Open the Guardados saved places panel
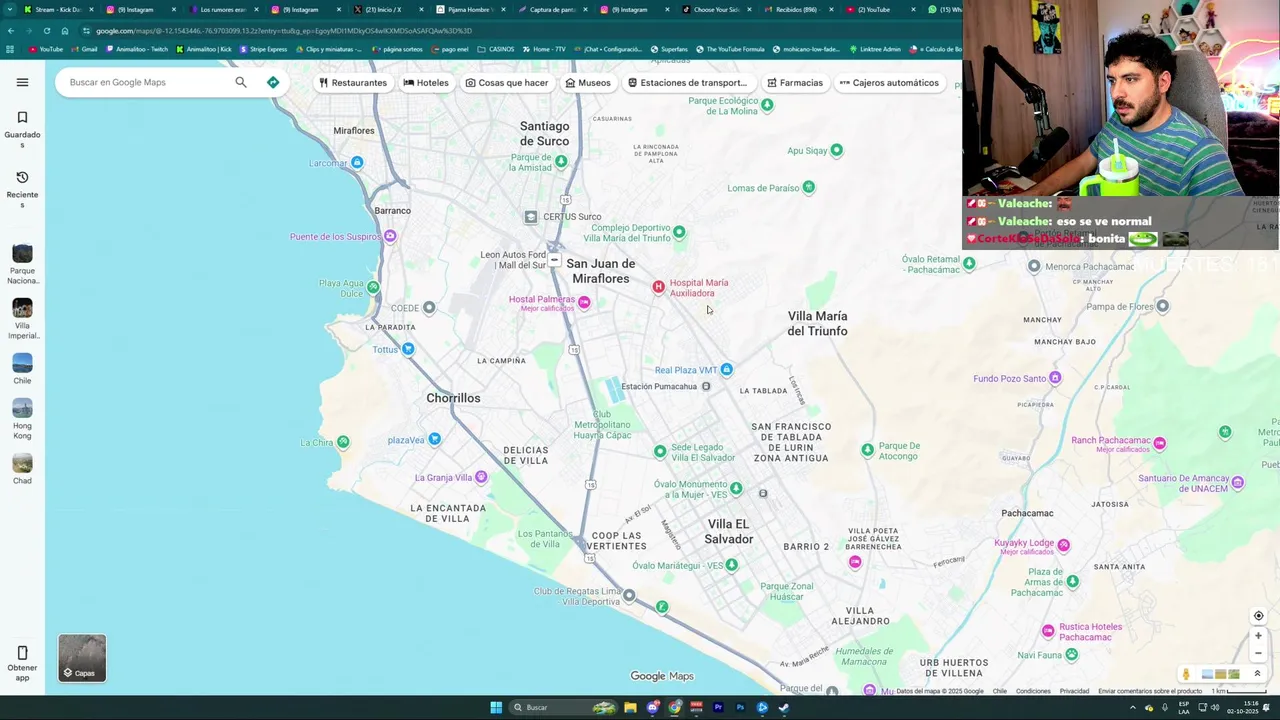The image size is (1280, 720). 22,130
